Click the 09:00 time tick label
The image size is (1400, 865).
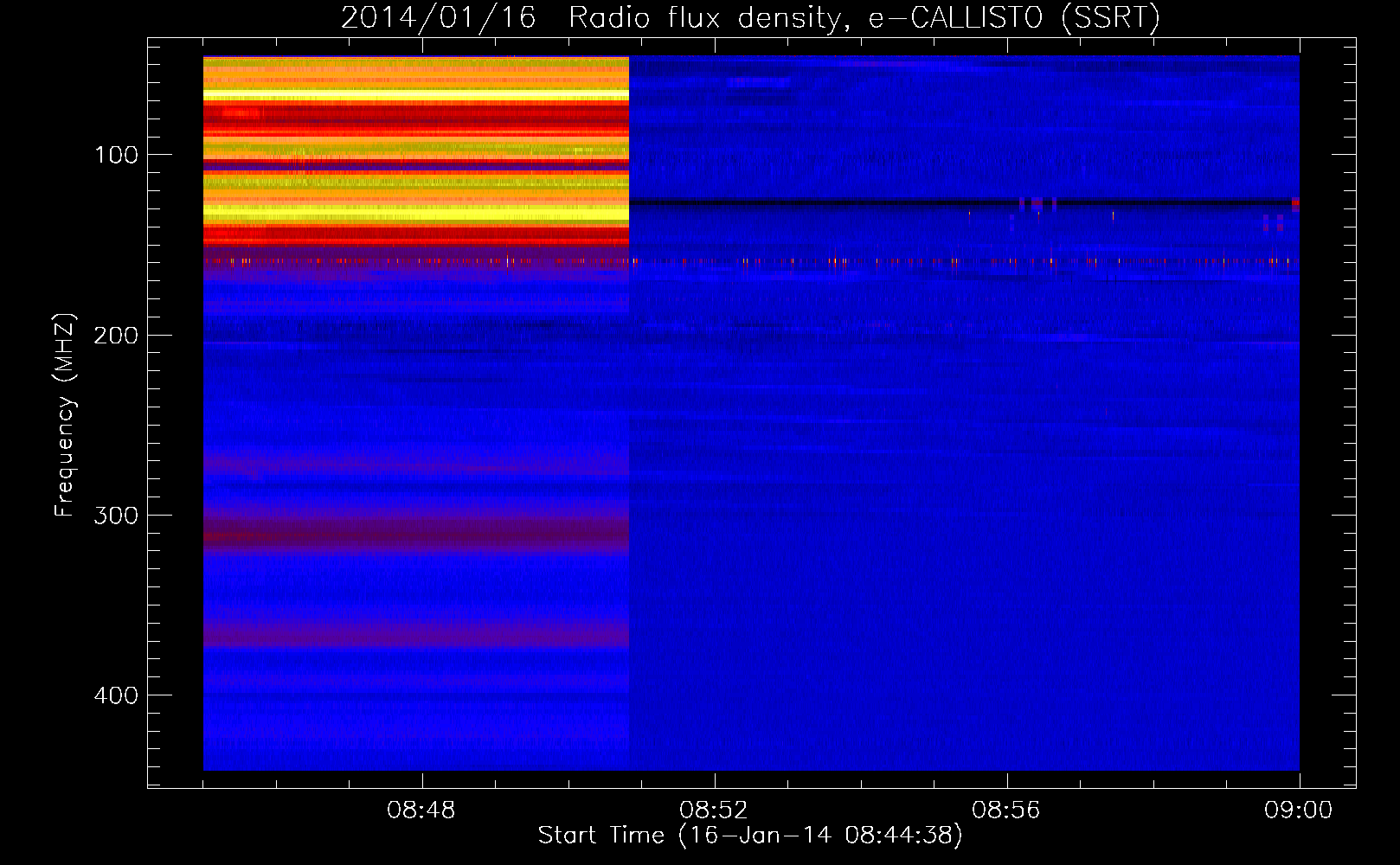[1298, 811]
